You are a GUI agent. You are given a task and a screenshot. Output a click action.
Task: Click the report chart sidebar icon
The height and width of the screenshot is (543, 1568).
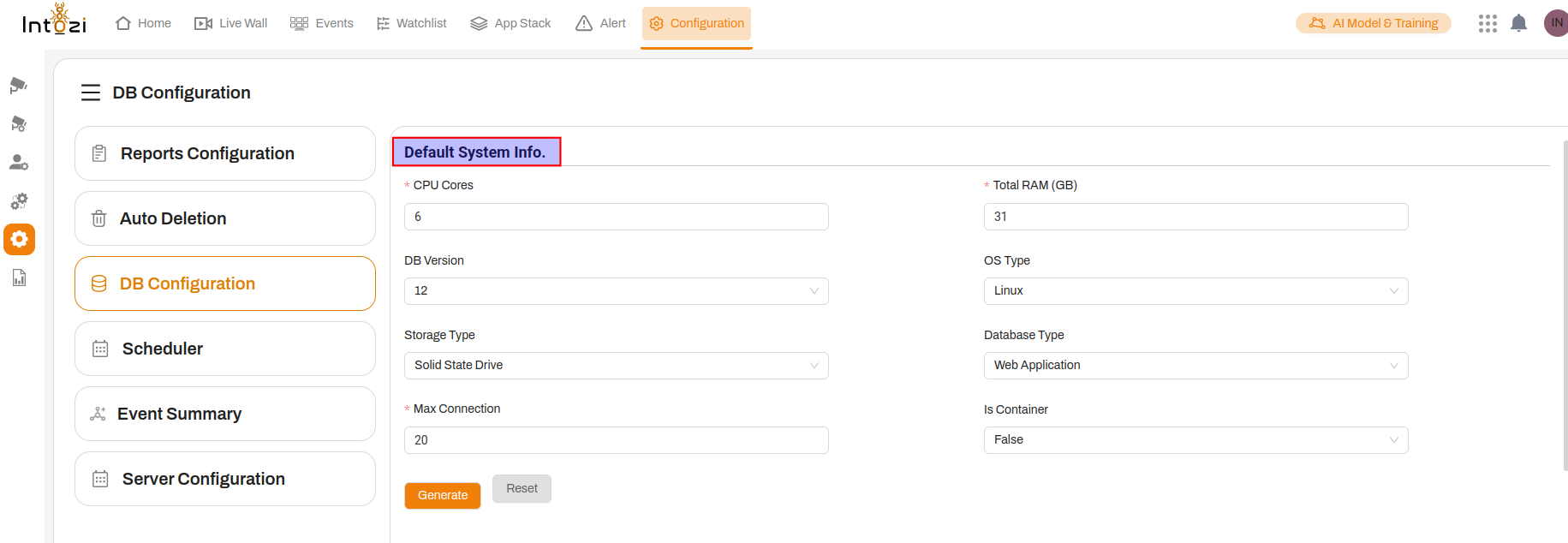19,277
